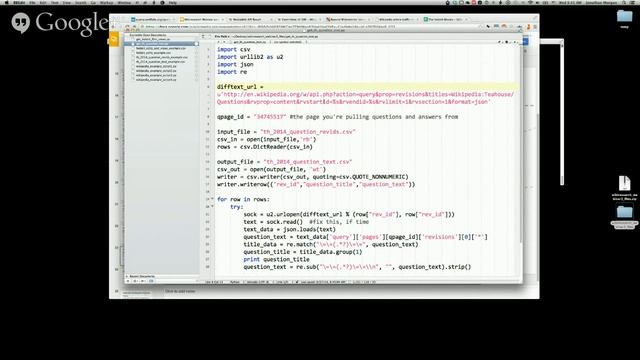Click the next document arrow in navigation bar
This screenshot has width=640, height=360.
pos(224,42)
